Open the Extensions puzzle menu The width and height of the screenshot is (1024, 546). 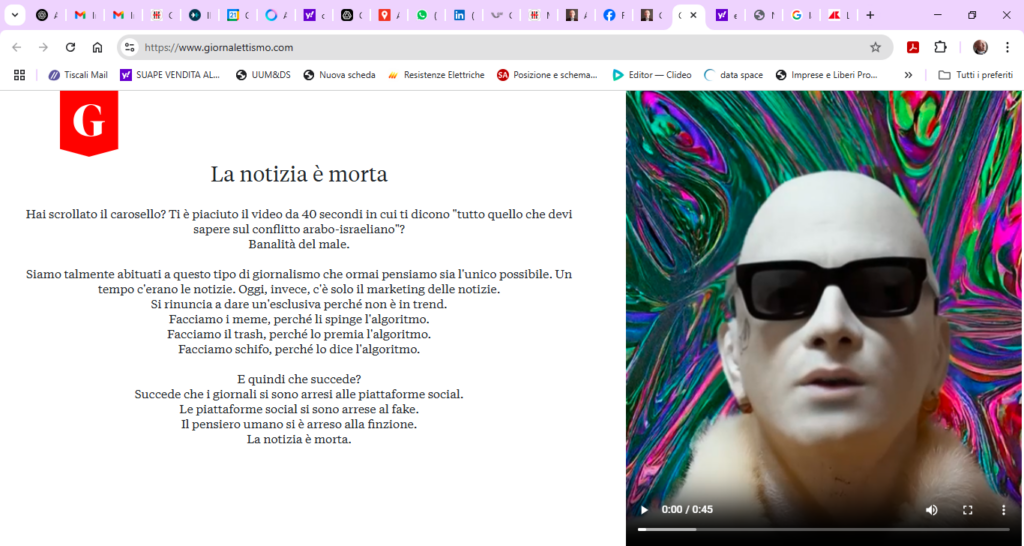pos(940,47)
